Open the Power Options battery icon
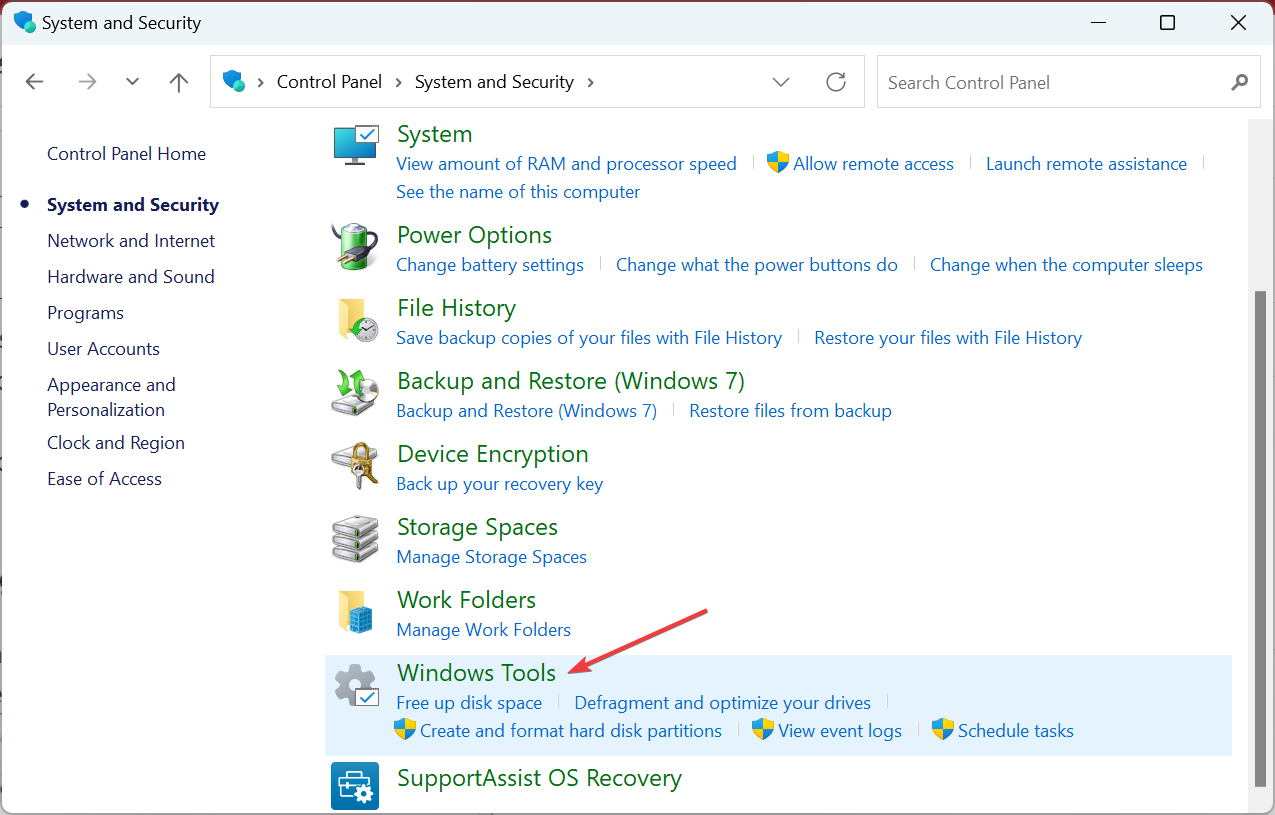 (x=355, y=246)
